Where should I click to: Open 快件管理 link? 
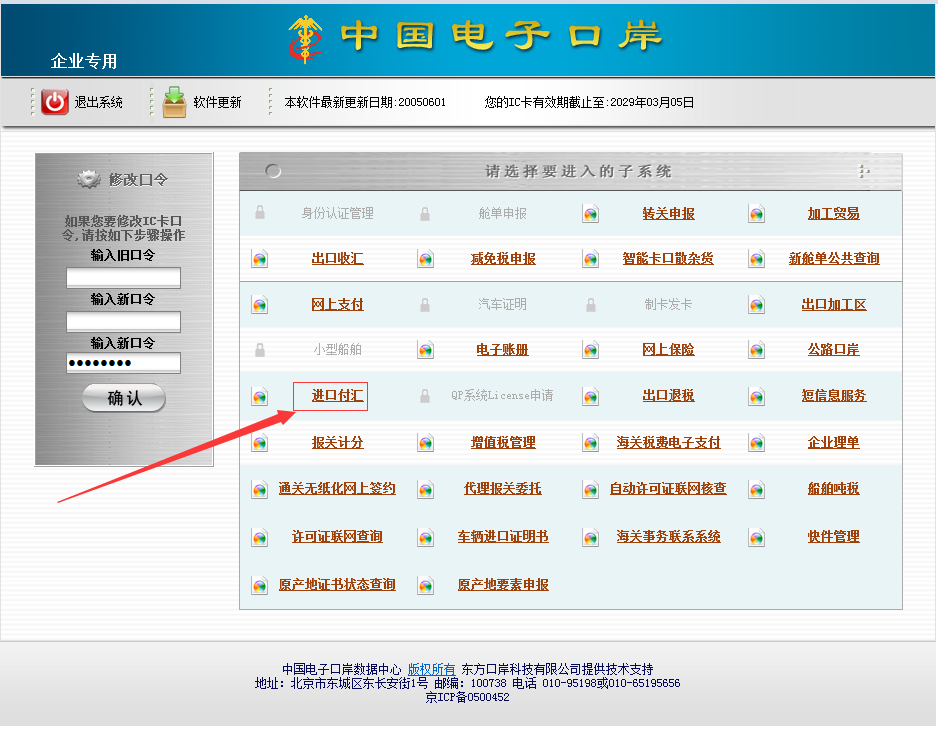(x=833, y=537)
